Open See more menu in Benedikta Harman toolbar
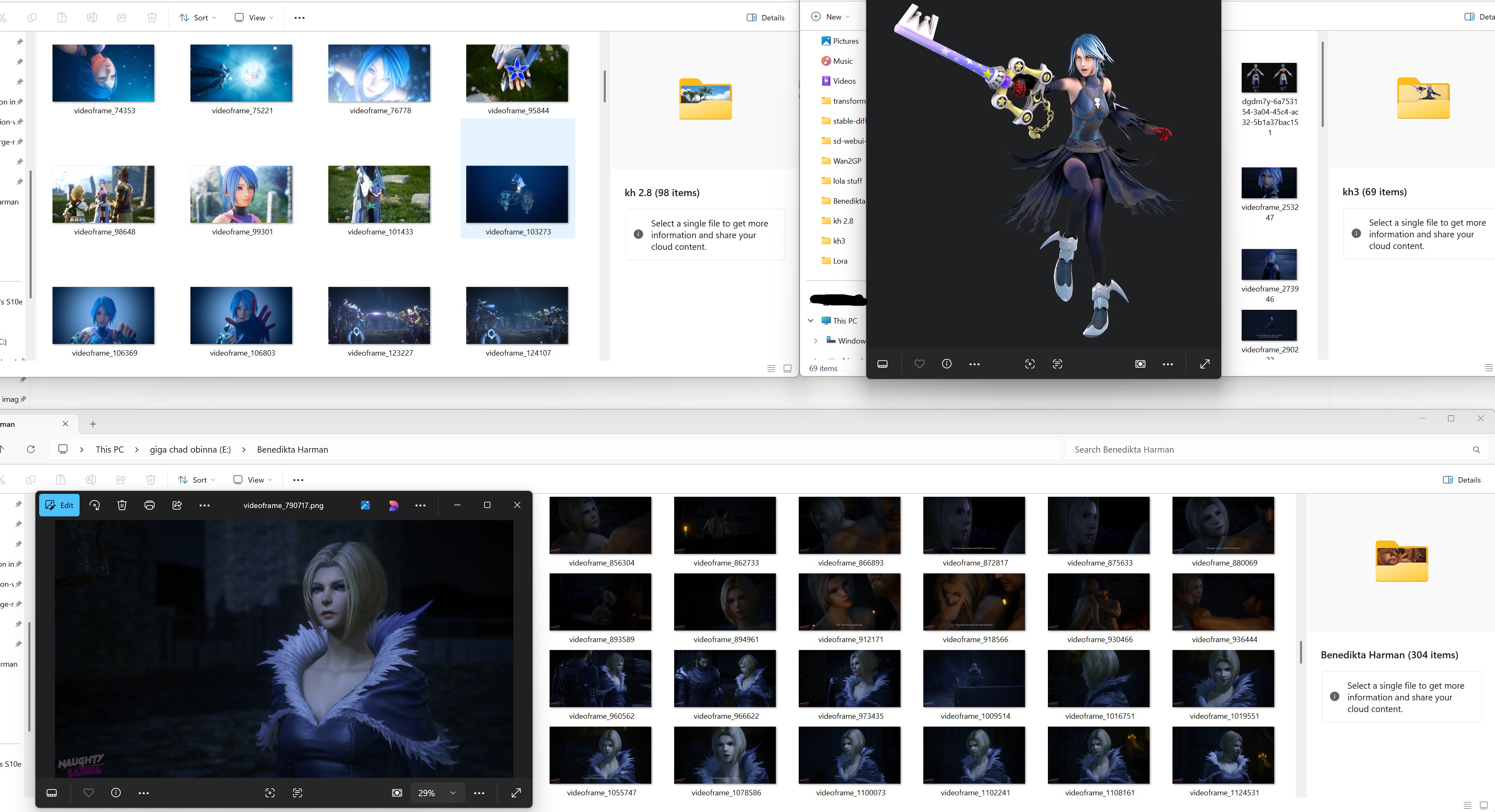The image size is (1495, 812). [x=298, y=480]
